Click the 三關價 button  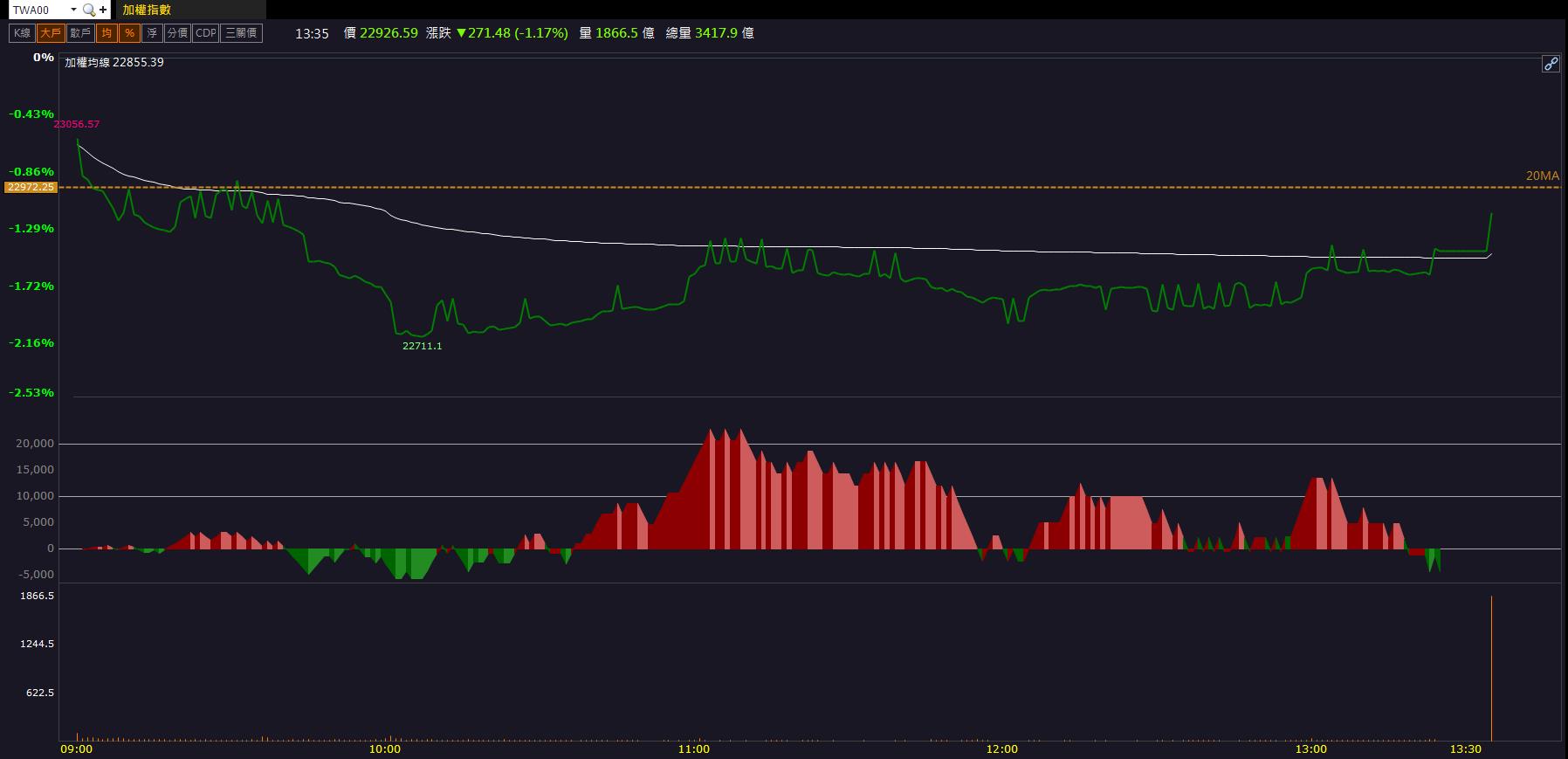pos(242,33)
